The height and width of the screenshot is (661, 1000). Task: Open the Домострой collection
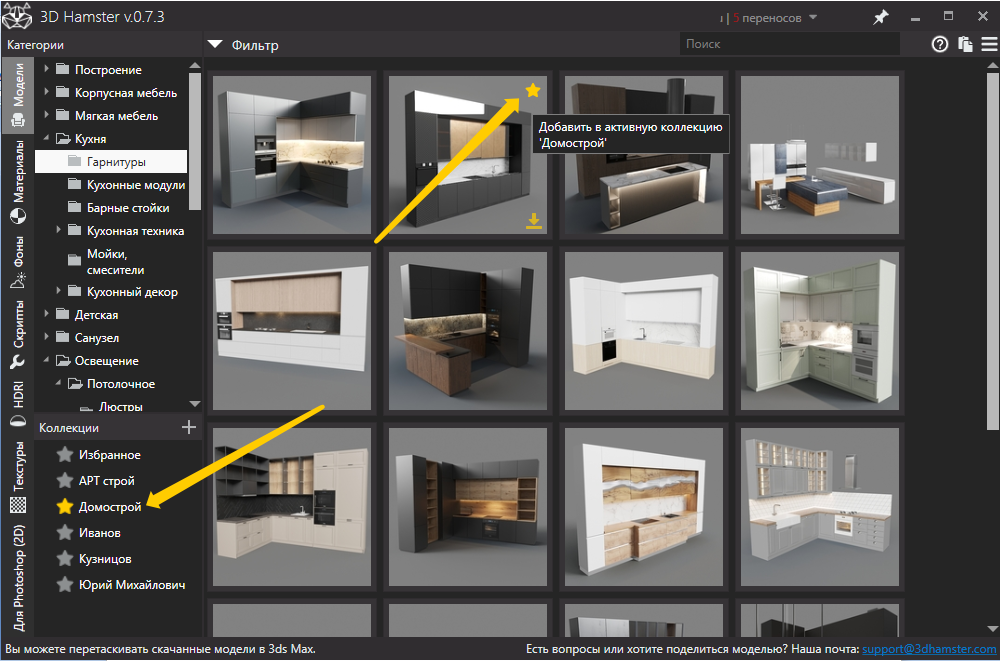coord(110,507)
